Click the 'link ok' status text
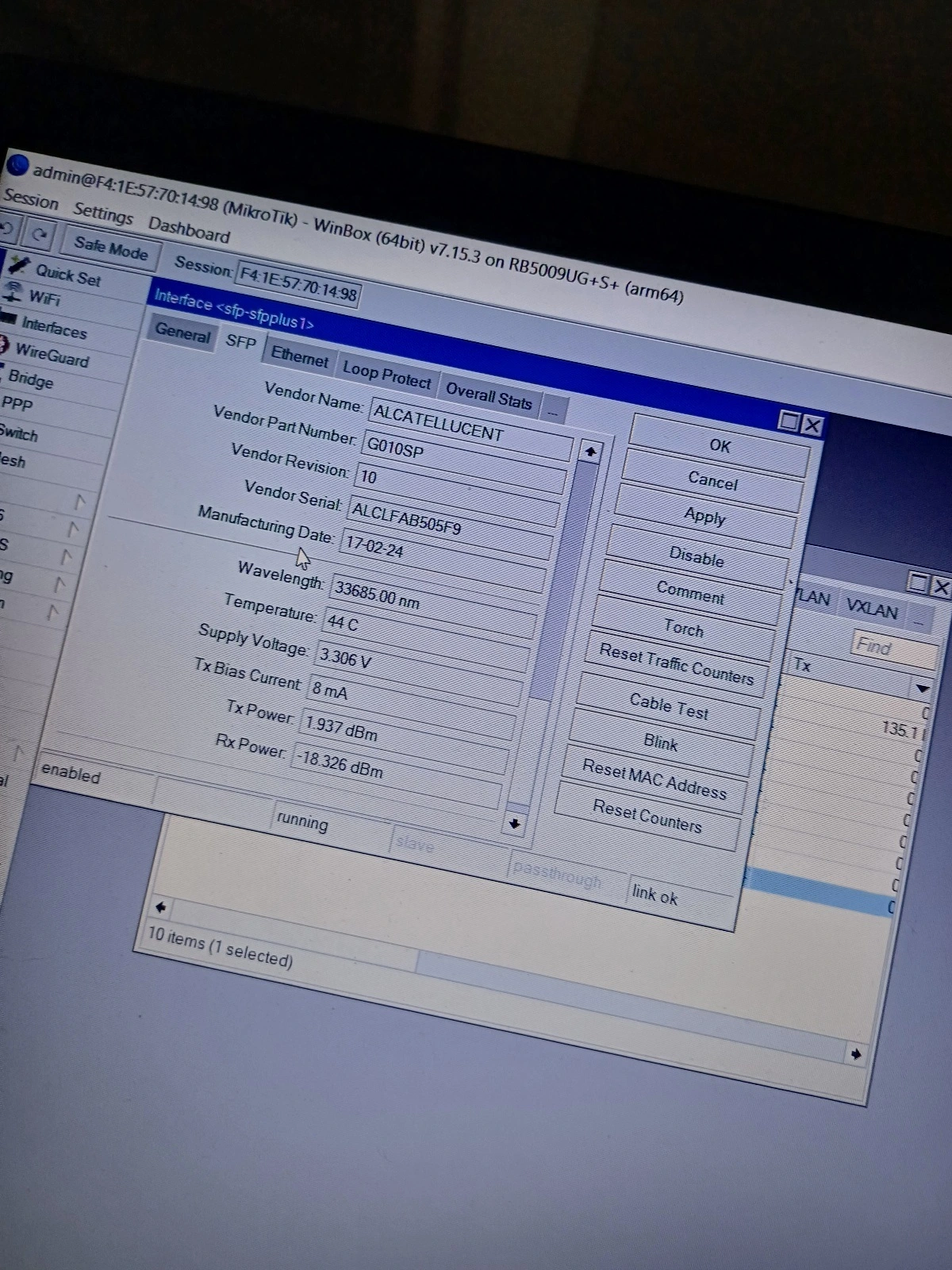This screenshot has width=952, height=1270. 654,895
